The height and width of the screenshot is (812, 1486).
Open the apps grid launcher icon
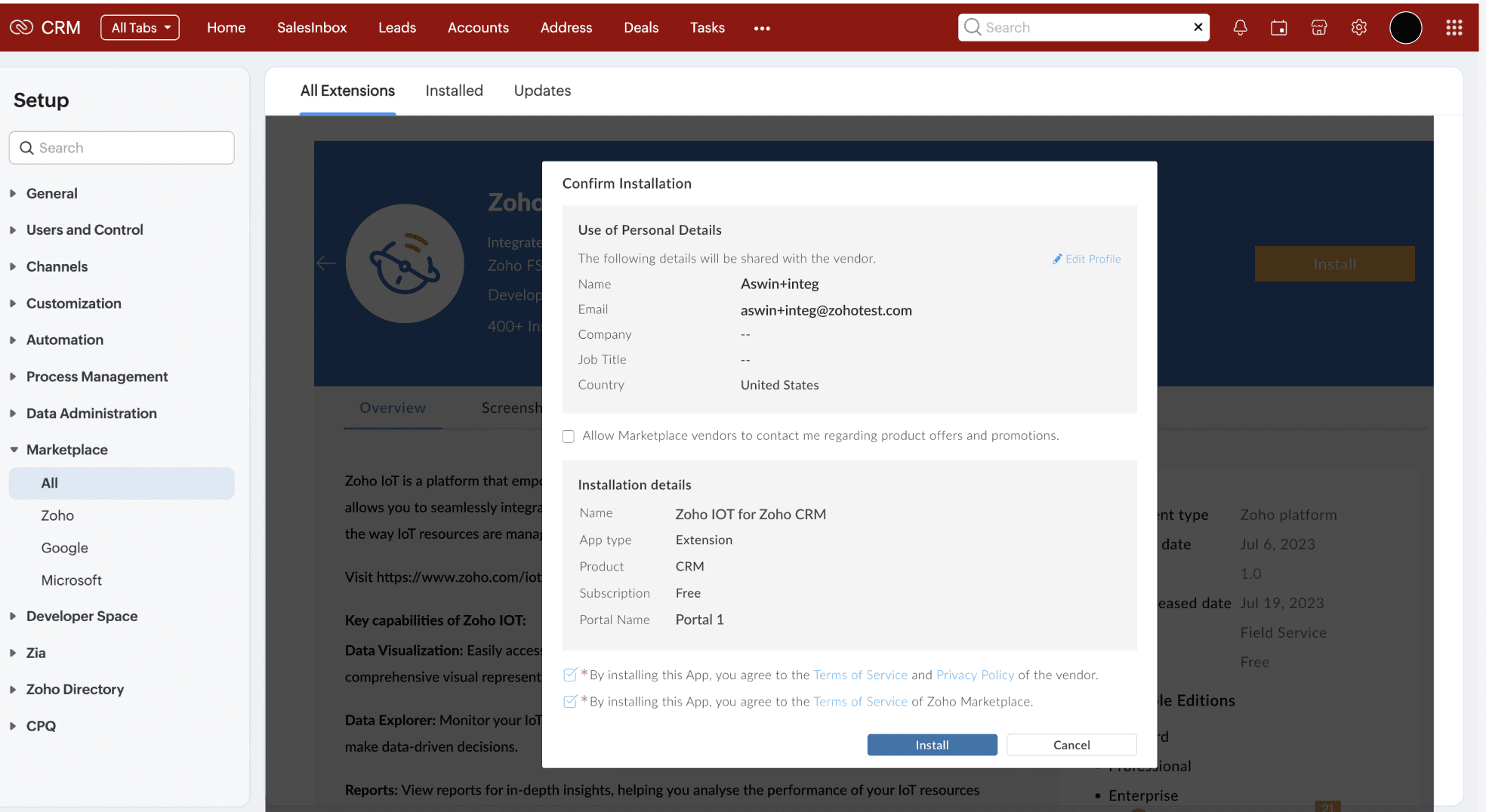coord(1454,27)
